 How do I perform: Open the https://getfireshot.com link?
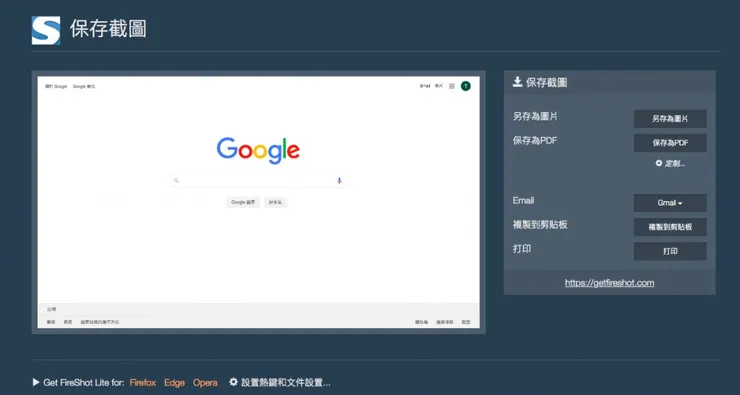(x=609, y=283)
